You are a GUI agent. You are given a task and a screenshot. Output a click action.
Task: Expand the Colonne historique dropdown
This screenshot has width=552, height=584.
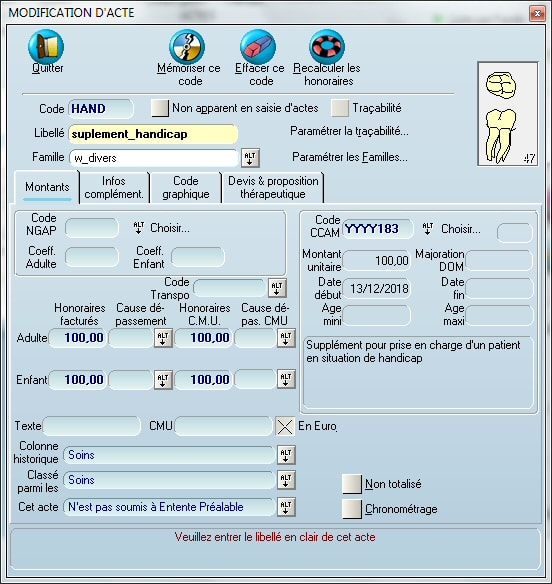286,455
